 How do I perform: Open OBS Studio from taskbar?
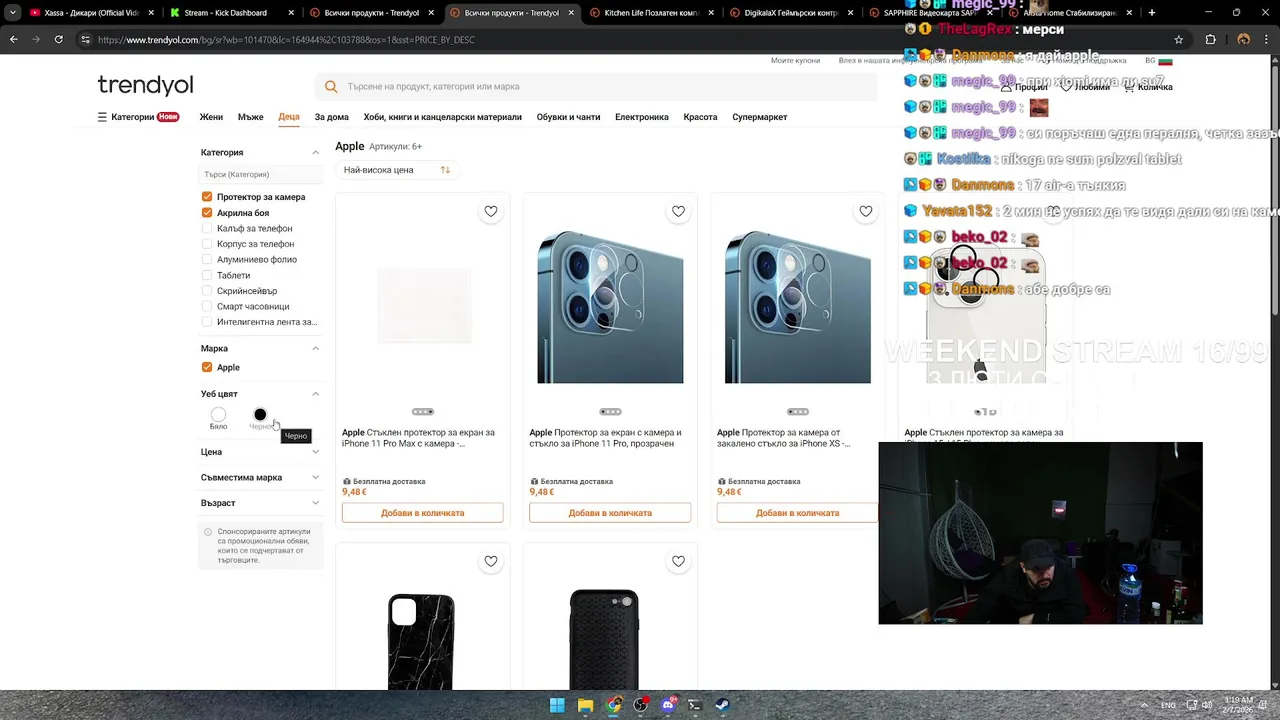point(641,705)
